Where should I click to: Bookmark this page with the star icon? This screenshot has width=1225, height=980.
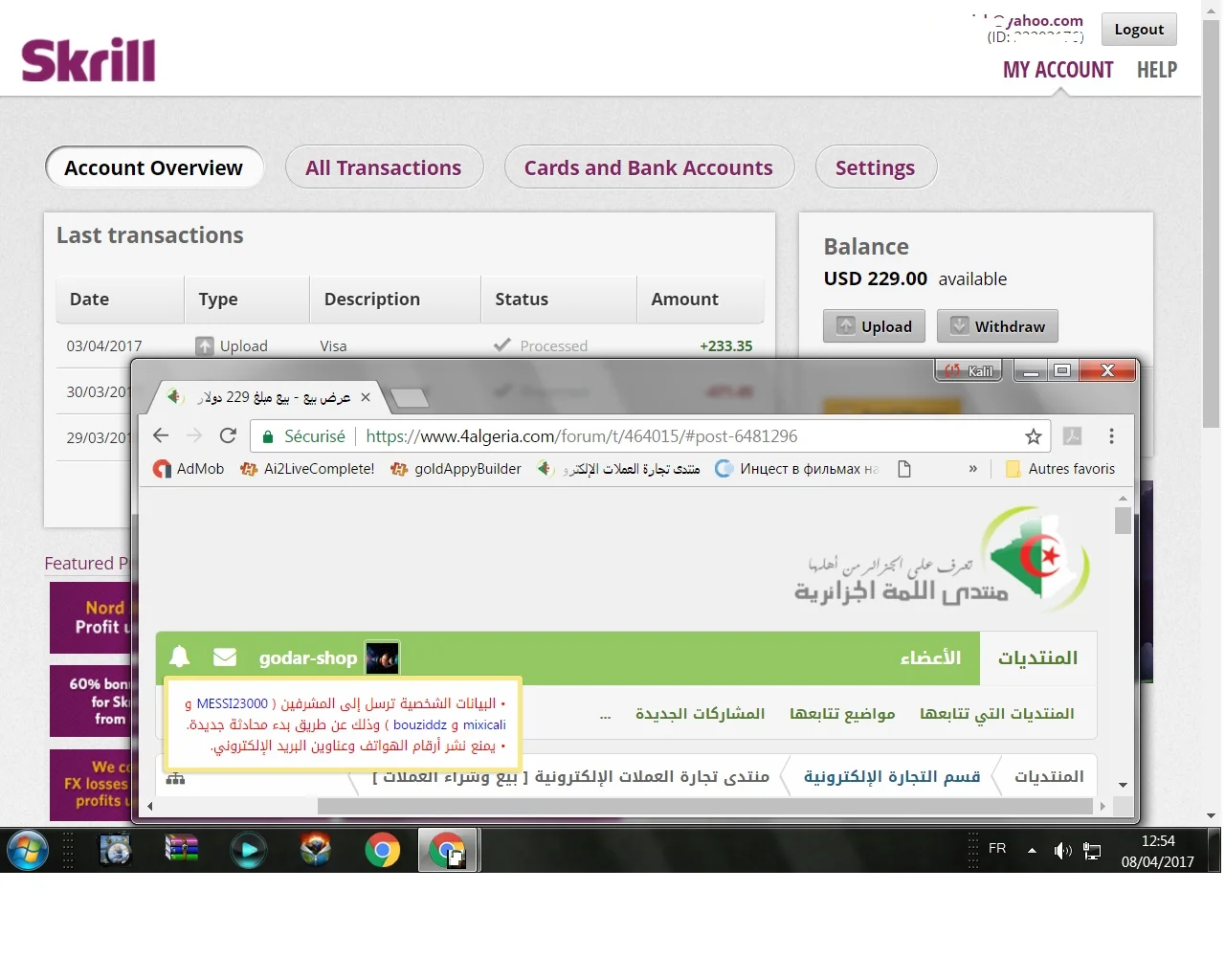pyautogui.click(x=1034, y=436)
